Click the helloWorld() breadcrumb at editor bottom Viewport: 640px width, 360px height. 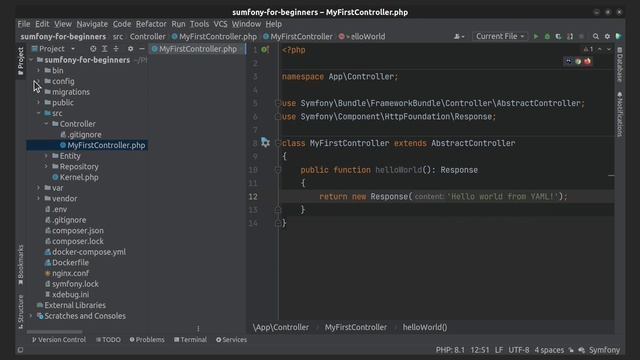tap(424, 327)
